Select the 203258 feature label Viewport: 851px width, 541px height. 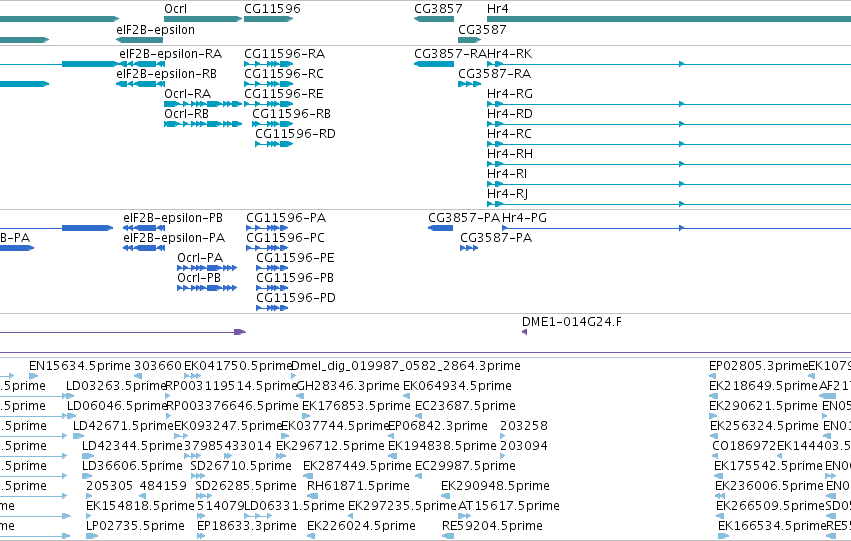(524, 427)
